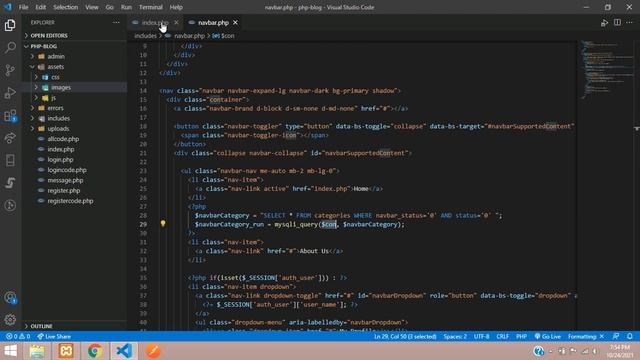Open File Explorer from the Windows taskbar
The height and width of the screenshot is (360, 640).
(x=37, y=351)
